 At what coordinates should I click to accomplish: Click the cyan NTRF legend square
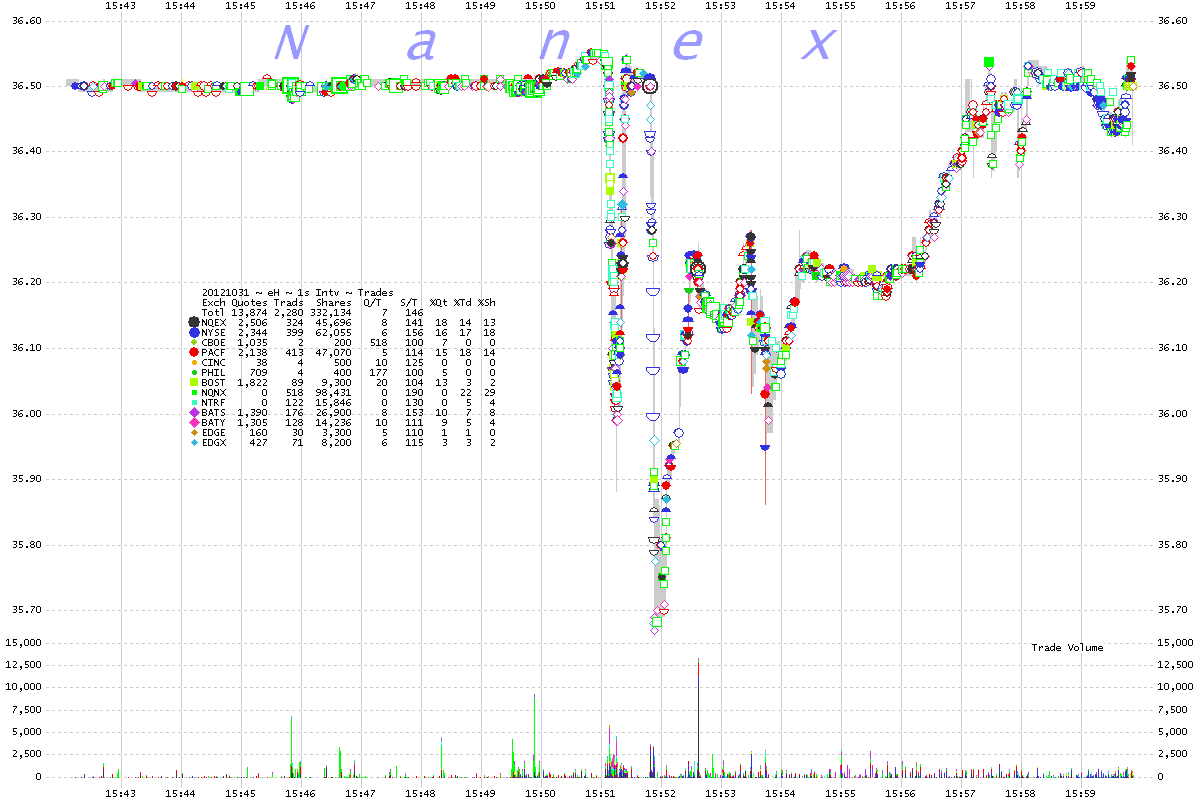click(x=193, y=402)
